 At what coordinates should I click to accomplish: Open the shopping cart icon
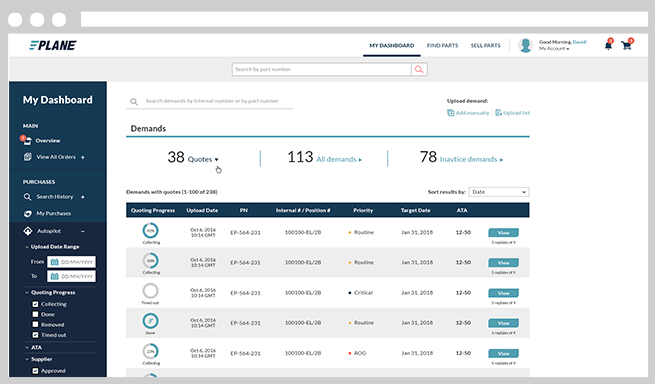tap(626, 45)
